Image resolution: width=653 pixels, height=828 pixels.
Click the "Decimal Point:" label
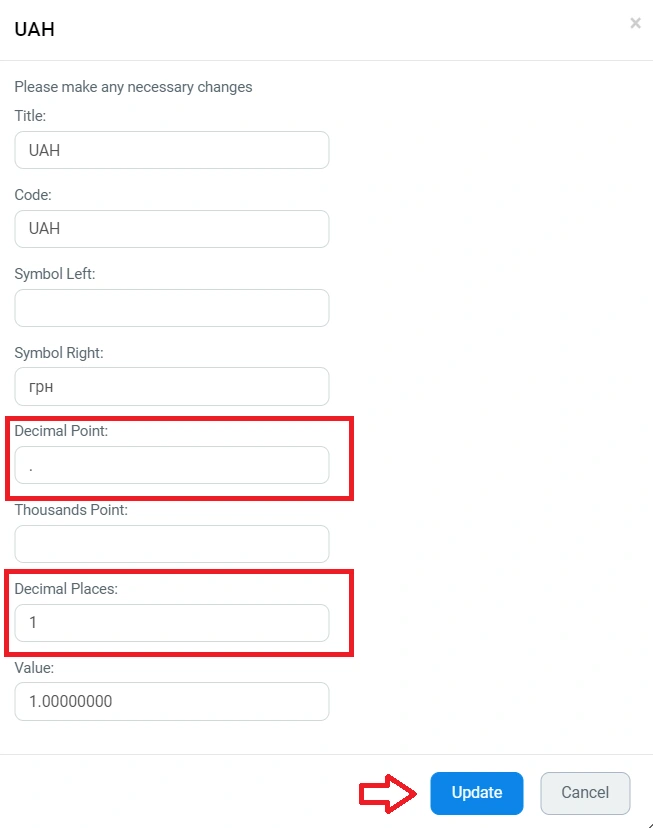[61, 431]
